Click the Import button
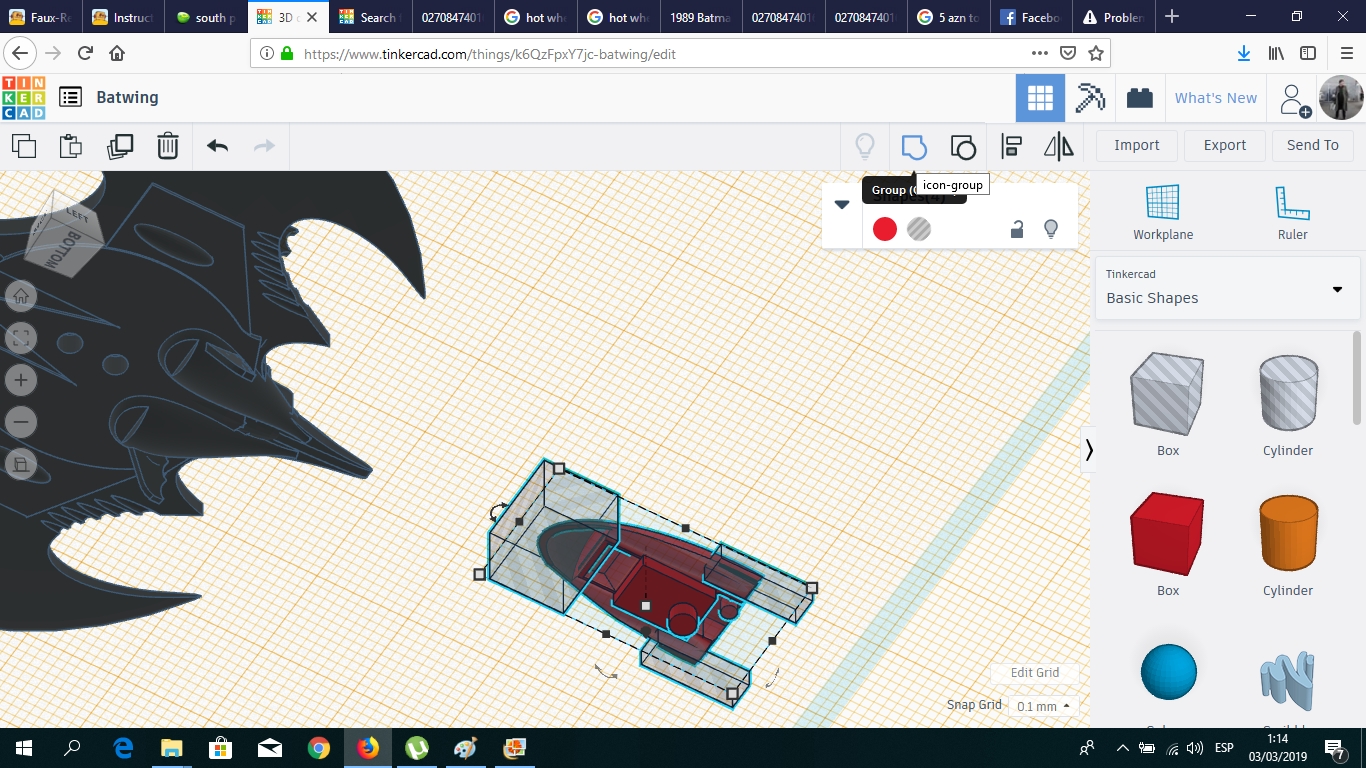The image size is (1366, 768). coord(1137,146)
